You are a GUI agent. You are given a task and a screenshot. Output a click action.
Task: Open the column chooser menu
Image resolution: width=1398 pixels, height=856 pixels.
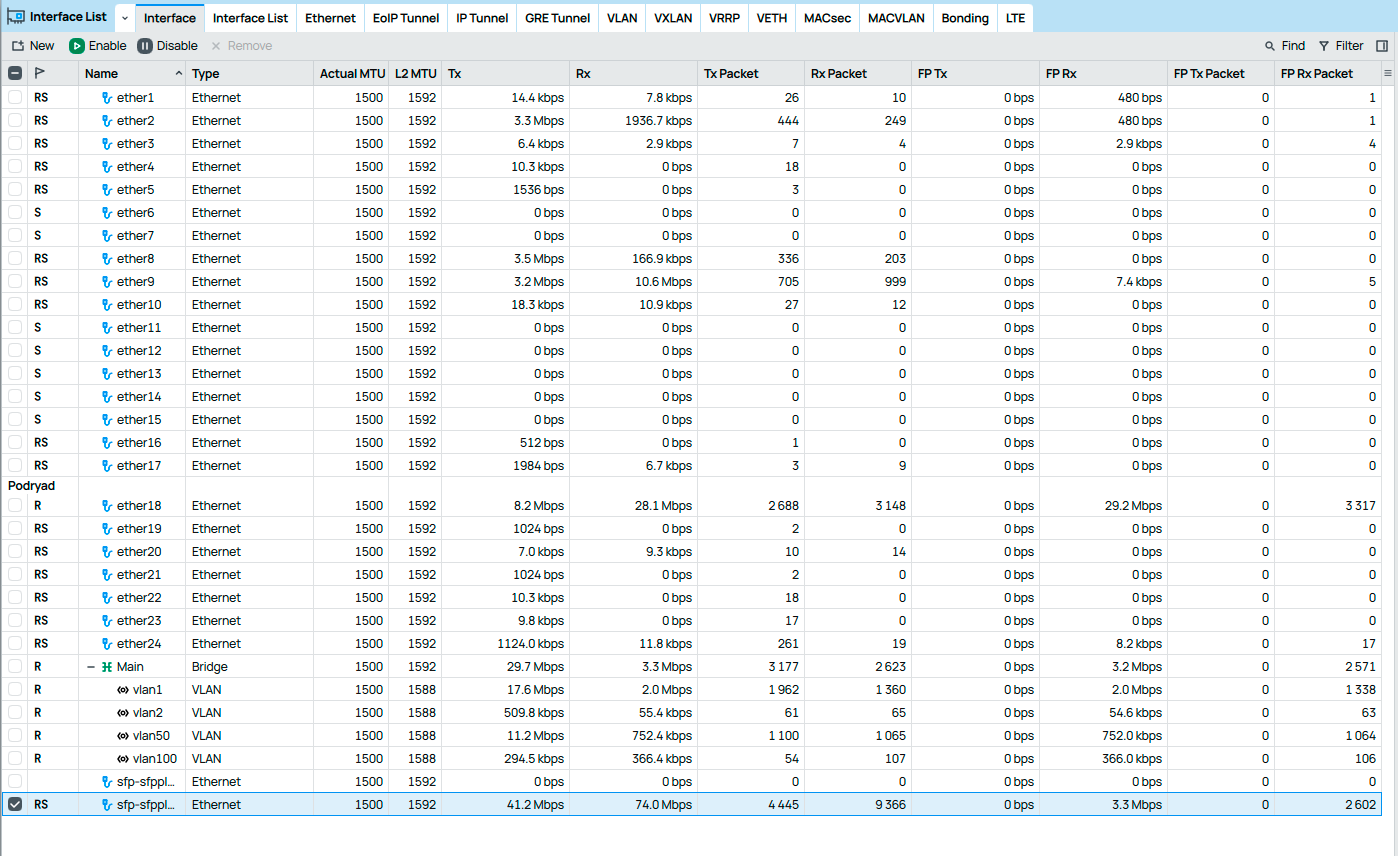(x=1387, y=73)
